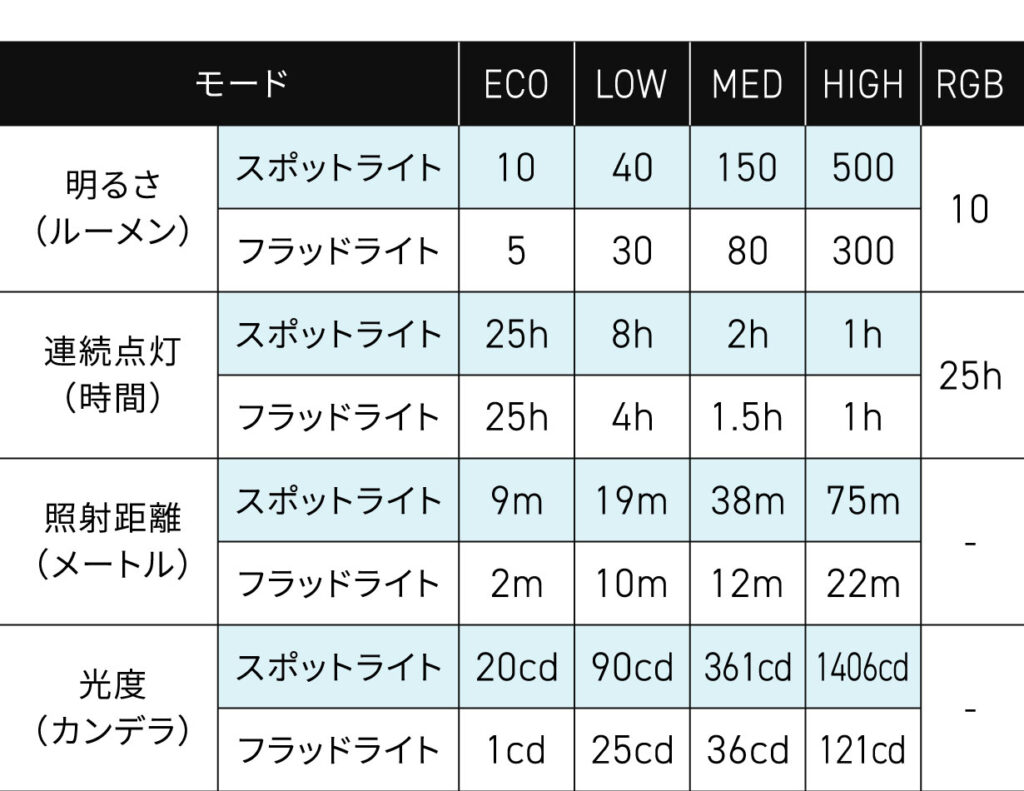Click the 照射距離 (メートル) row label

[x=111, y=542]
